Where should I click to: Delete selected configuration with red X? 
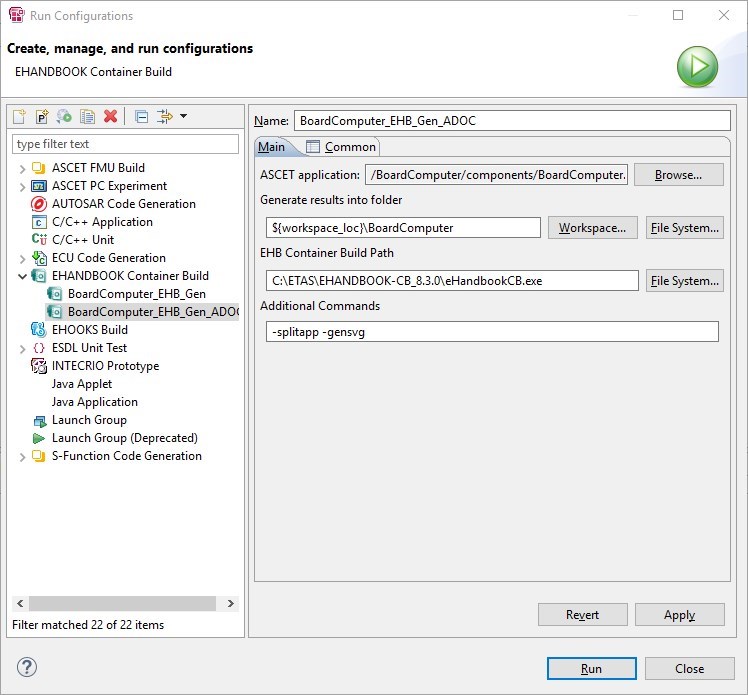click(111, 116)
